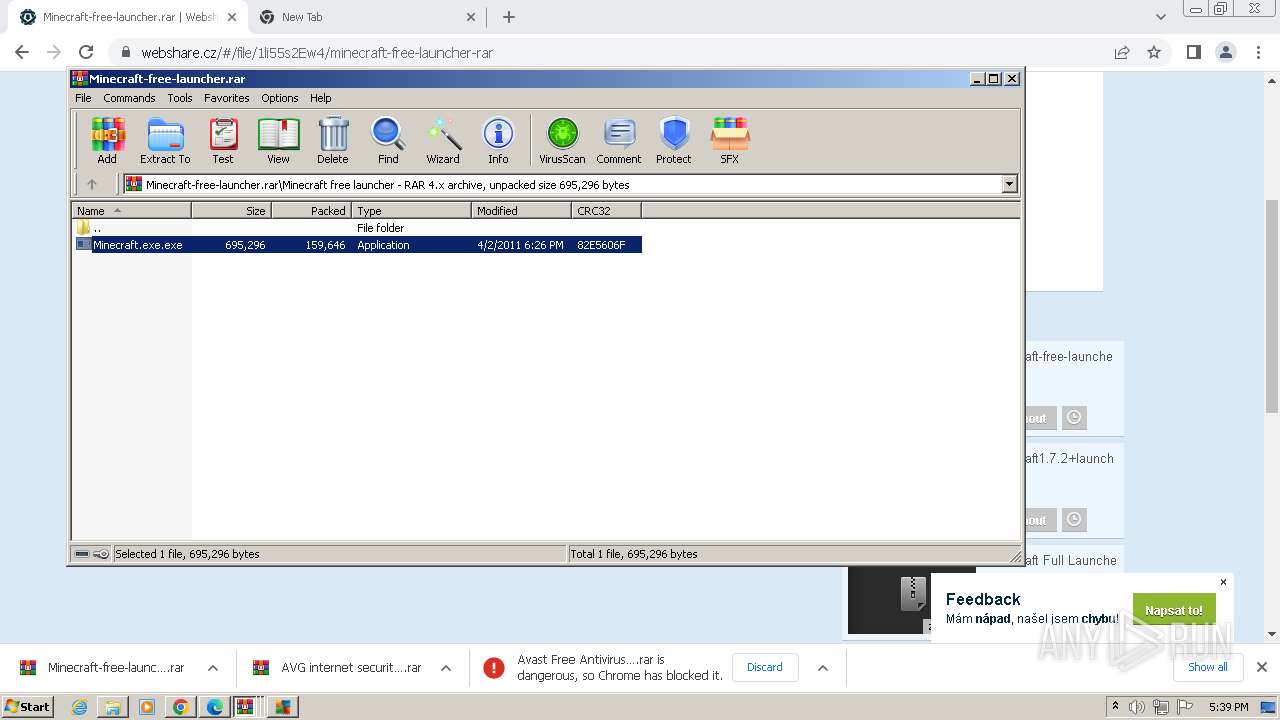Open the Options menu

[280, 98]
